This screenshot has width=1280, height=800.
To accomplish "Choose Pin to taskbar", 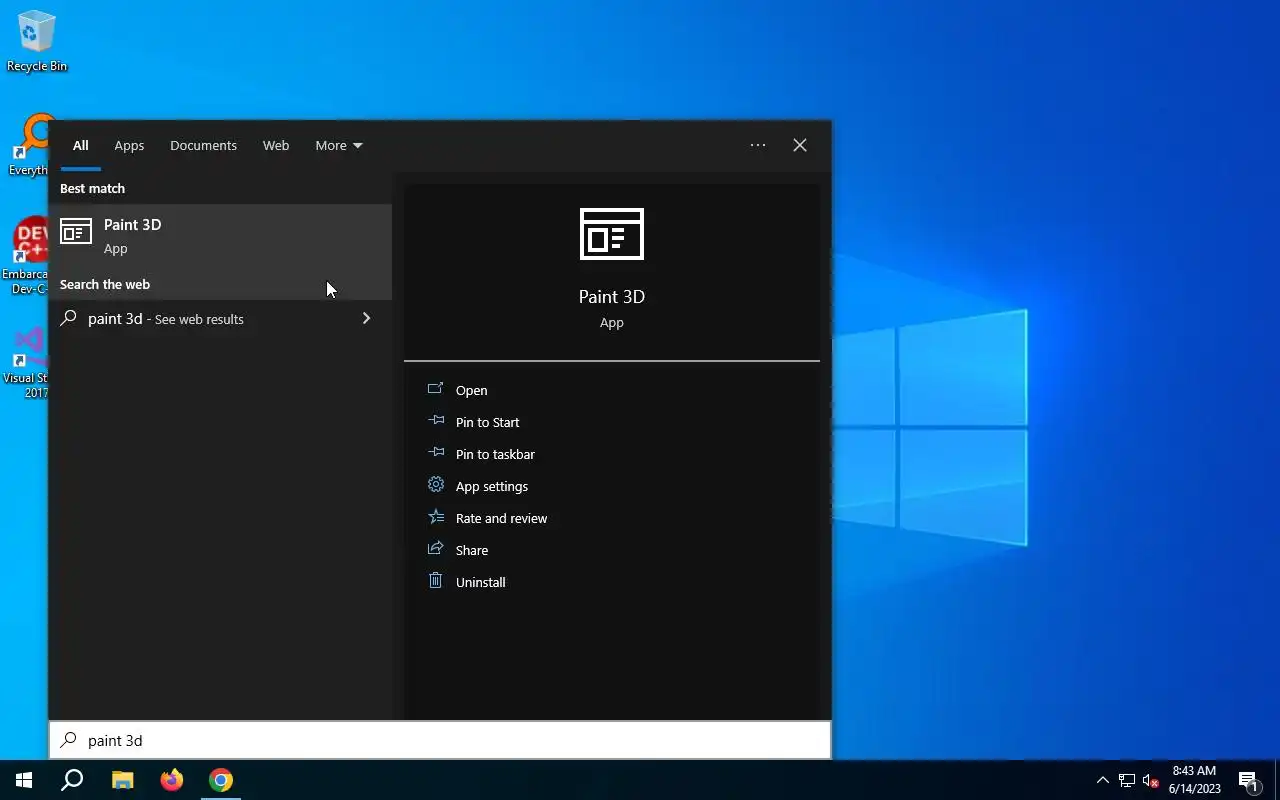I will [495, 454].
